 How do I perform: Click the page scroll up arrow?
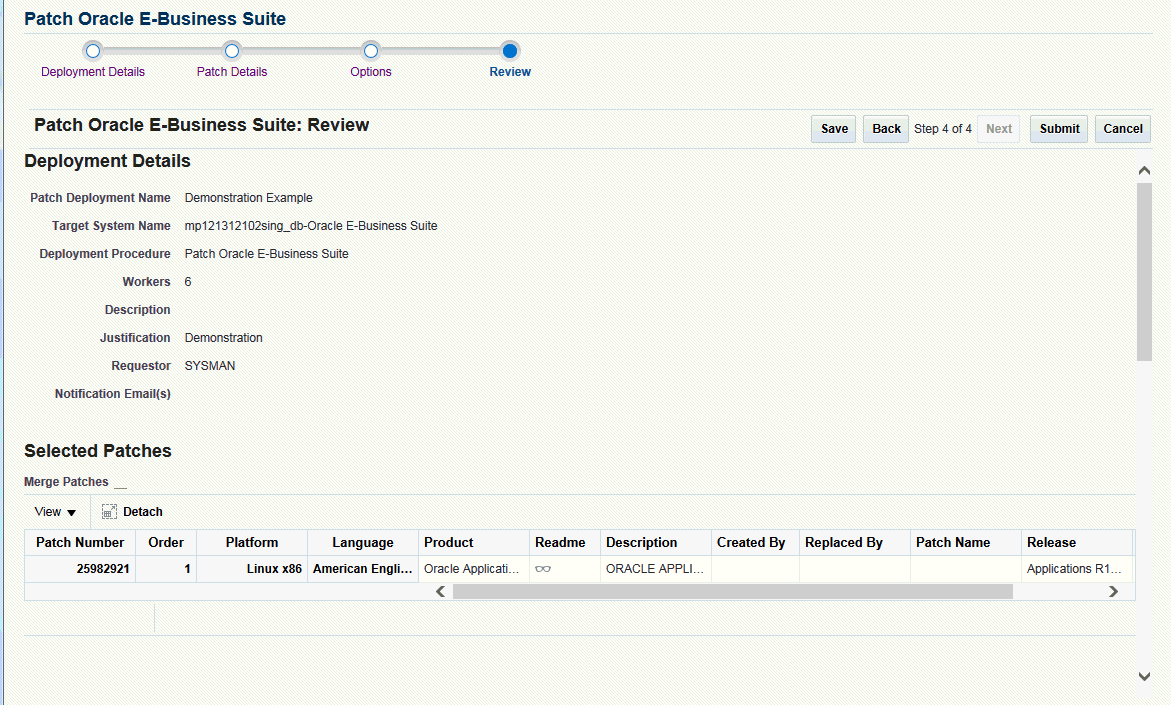point(1144,171)
